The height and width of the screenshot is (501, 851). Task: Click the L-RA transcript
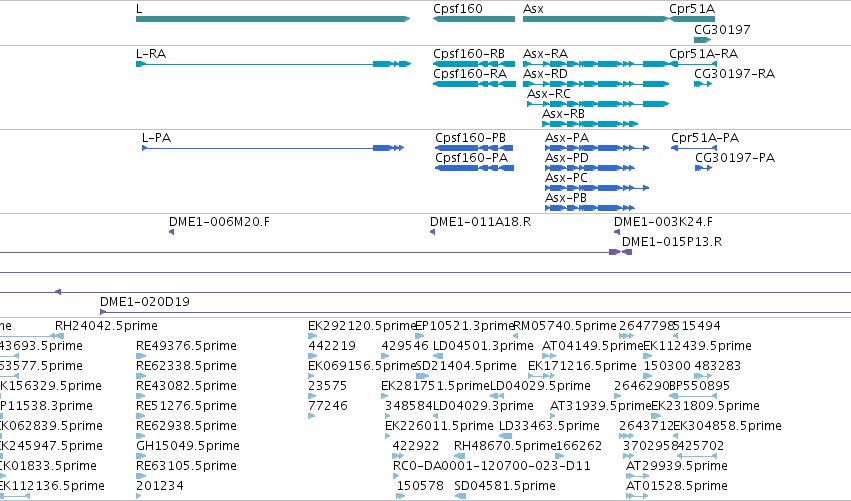pos(274,64)
